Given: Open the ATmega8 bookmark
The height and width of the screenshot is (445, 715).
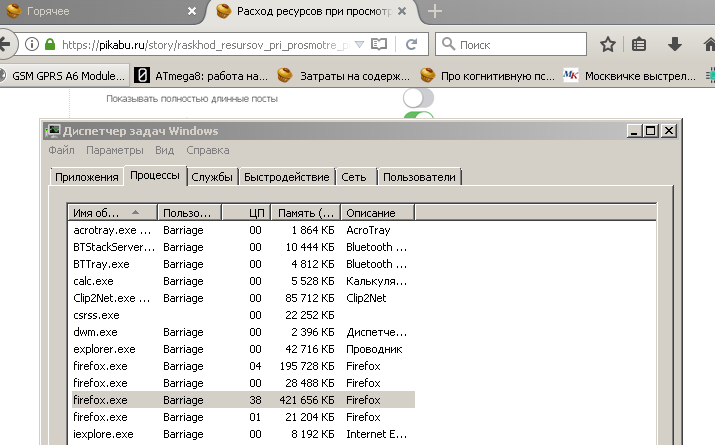Looking at the screenshot, I should 200,76.
